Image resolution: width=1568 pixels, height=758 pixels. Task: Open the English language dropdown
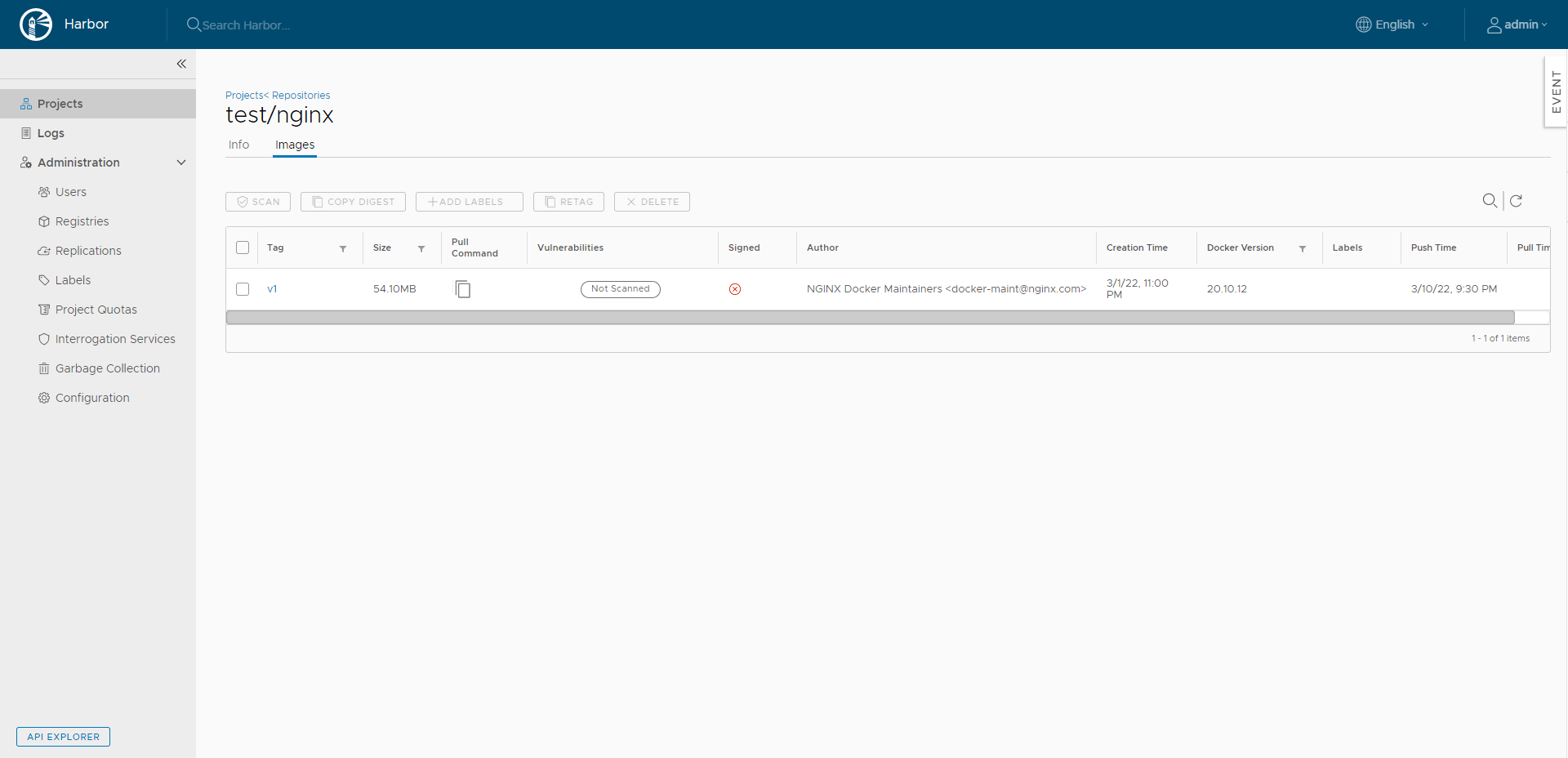pos(1392,25)
